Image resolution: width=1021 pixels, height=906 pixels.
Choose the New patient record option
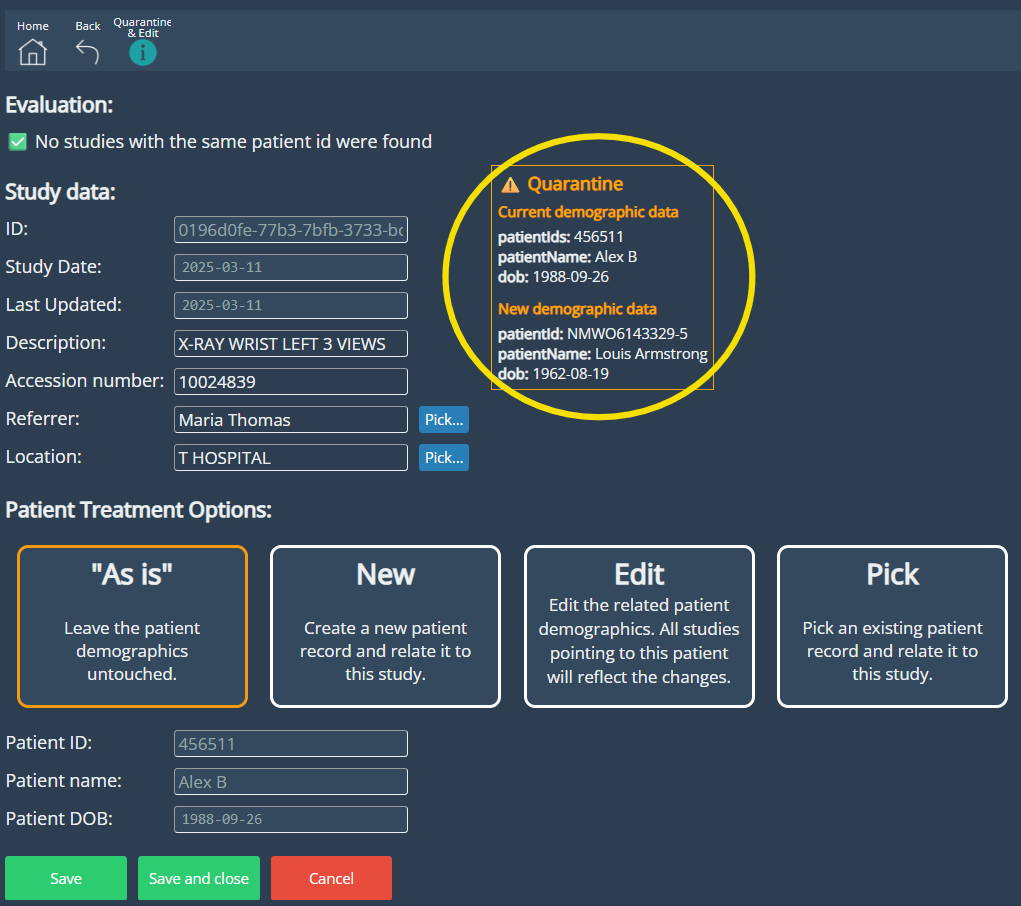pos(385,627)
